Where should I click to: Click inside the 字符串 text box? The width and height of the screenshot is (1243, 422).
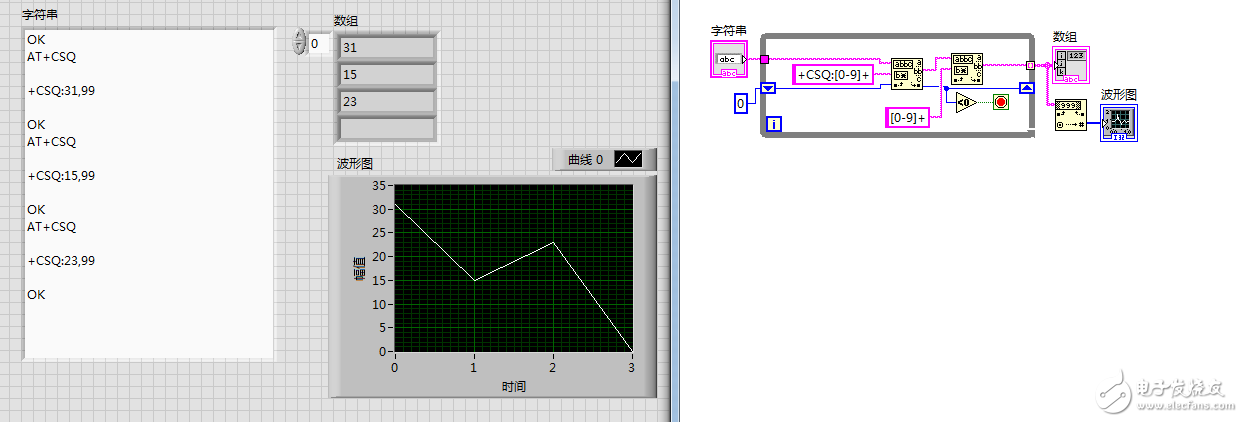[149, 194]
